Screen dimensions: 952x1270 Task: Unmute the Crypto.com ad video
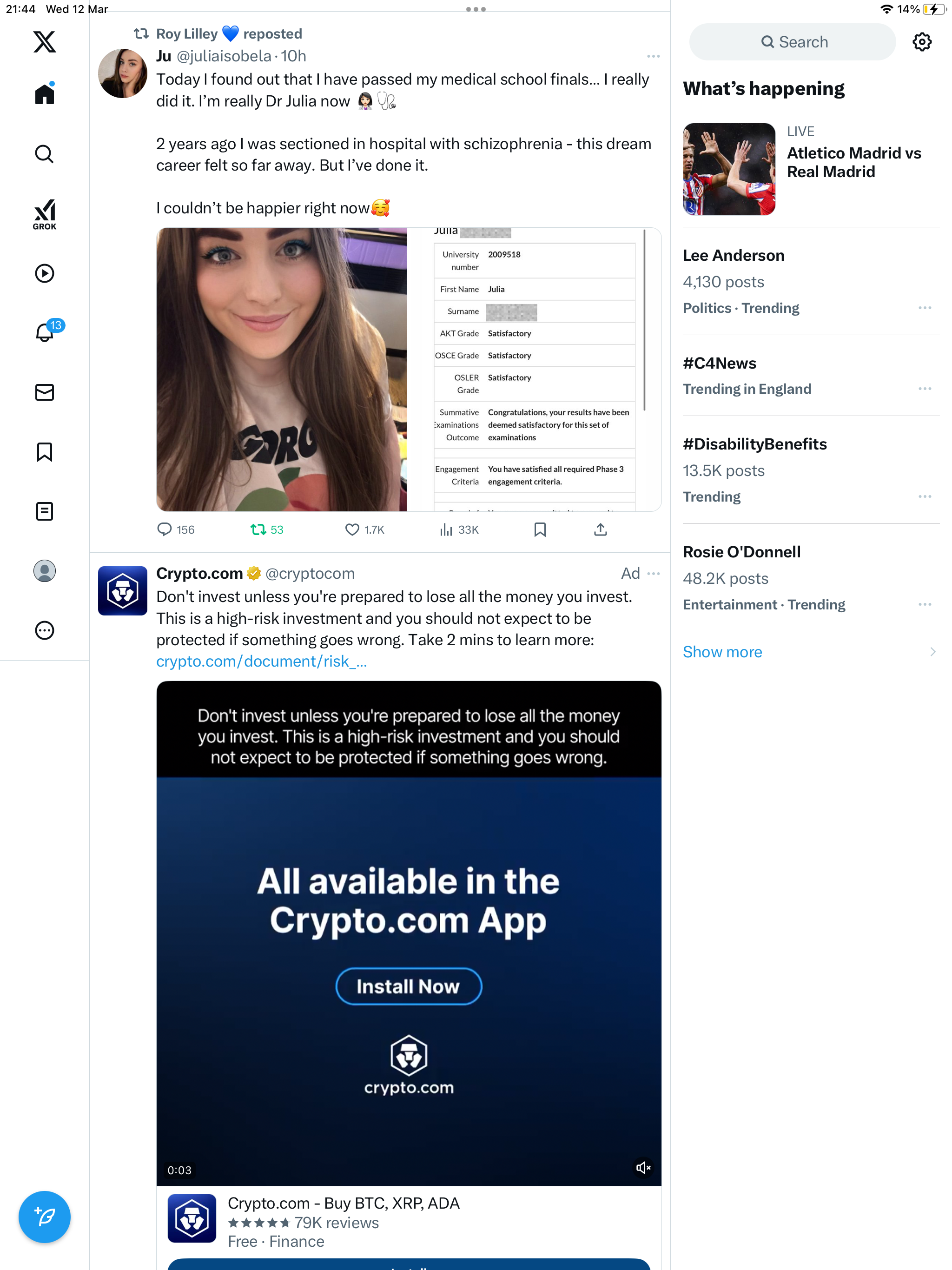coord(642,1168)
